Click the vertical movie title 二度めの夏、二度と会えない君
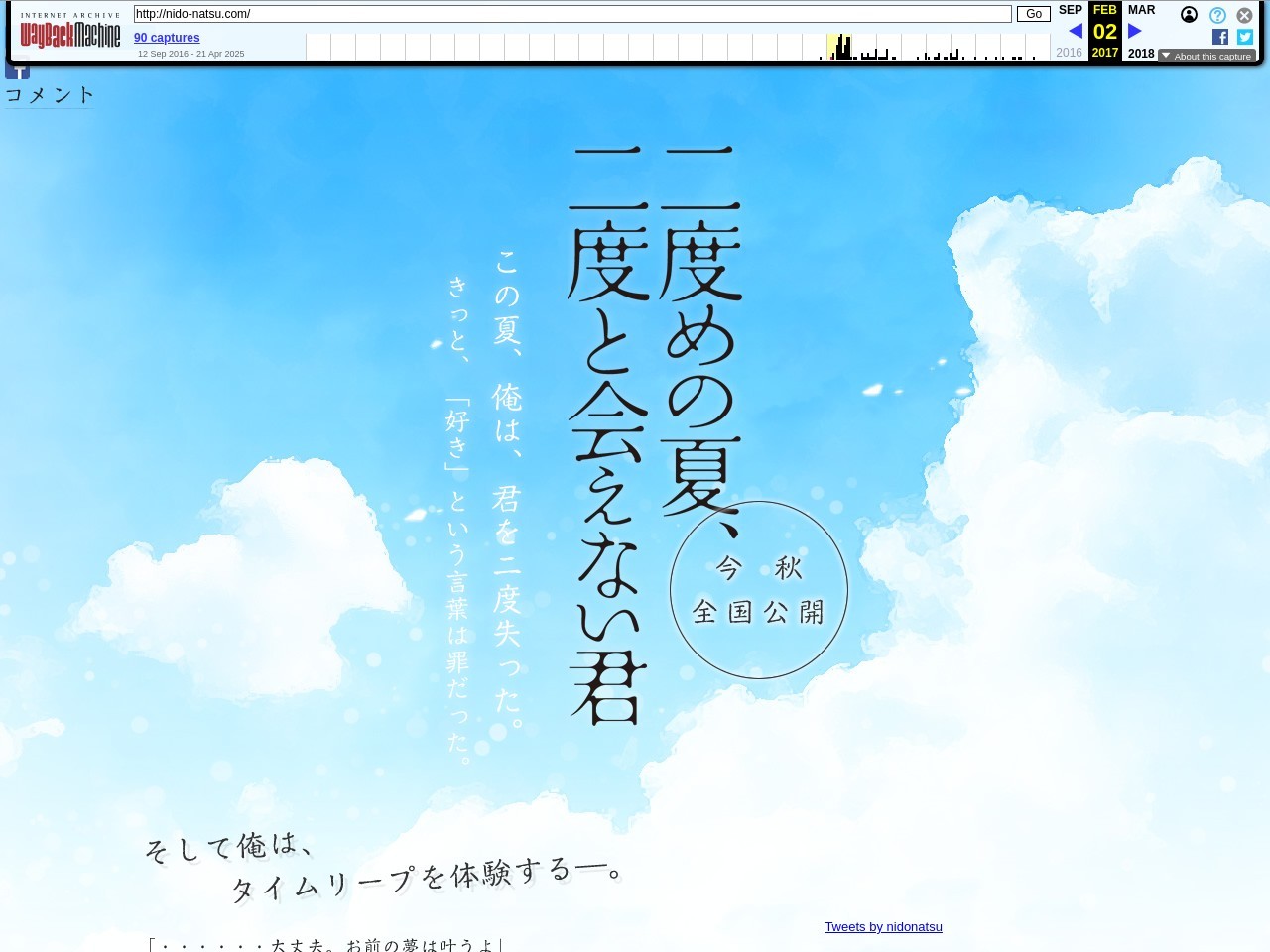Screen dimensions: 1270x952 [656, 436]
